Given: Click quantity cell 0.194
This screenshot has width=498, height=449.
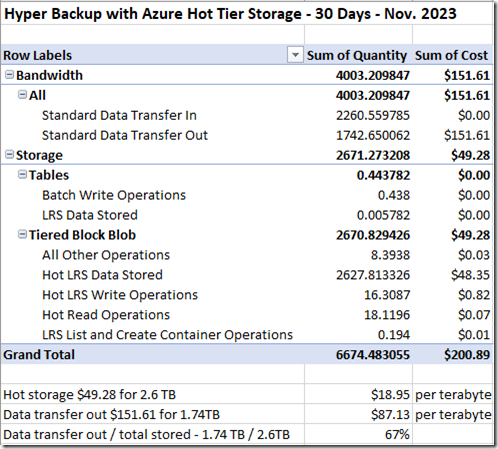Looking at the screenshot, I should [394, 335].
